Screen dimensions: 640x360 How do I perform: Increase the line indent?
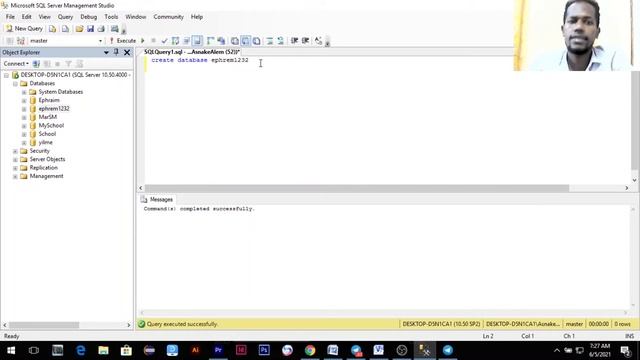tap(305, 41)
